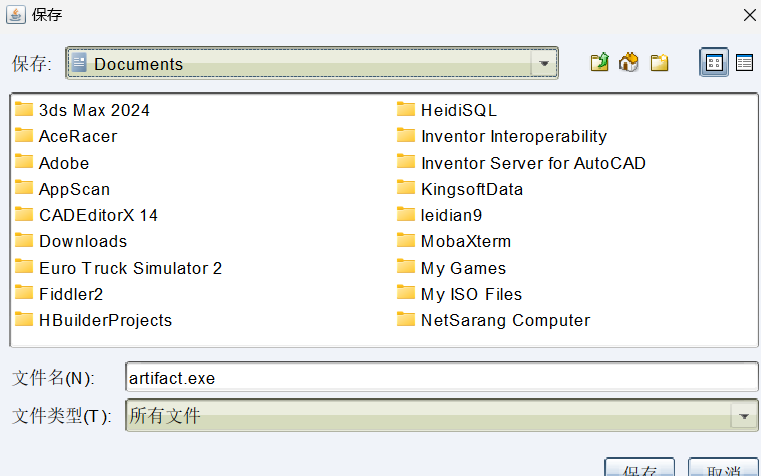Click the Save button at bottom
Screen dimensions: 761x476
(x=639, y=468)
